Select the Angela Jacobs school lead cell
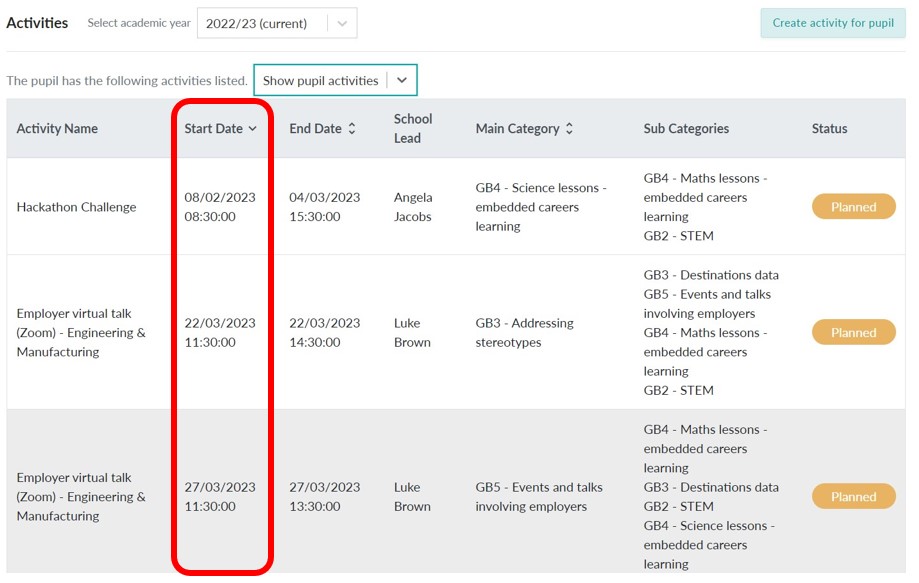Image resolution: width=919 pixels, height=583 pixels. (x=414, y=207)
